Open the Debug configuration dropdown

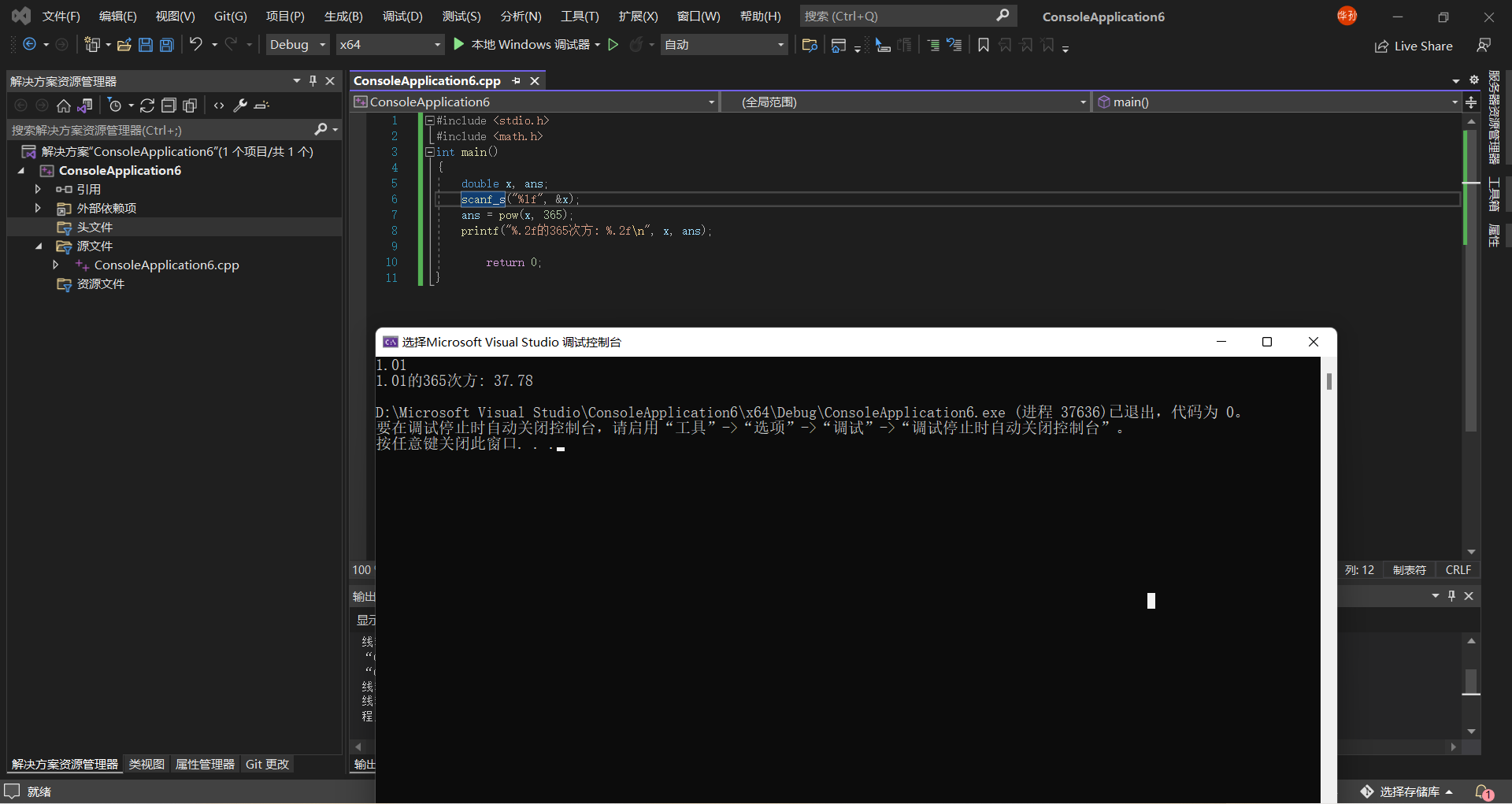(298, 45)
